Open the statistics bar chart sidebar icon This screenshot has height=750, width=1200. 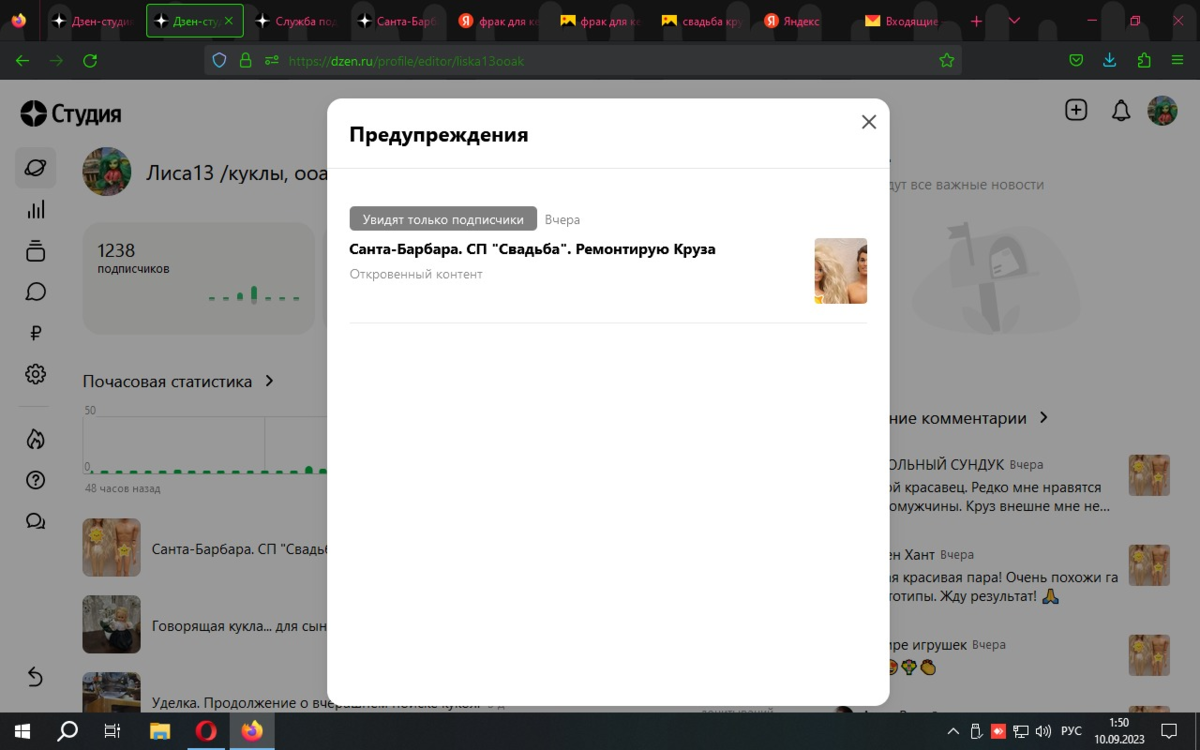click(35, 210)
